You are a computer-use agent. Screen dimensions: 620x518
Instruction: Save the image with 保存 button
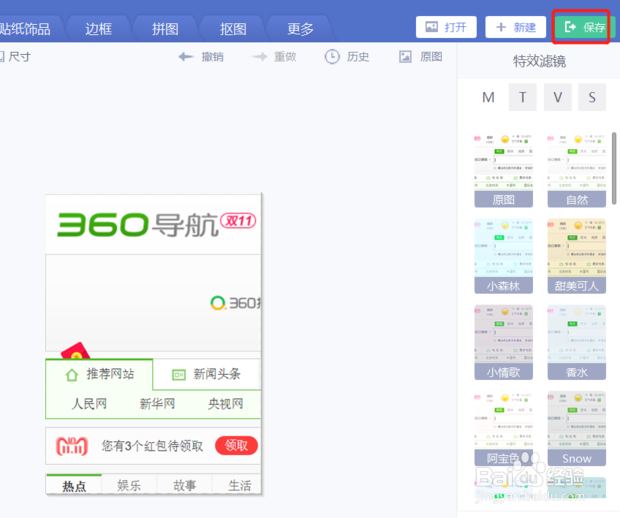[584, 27]
